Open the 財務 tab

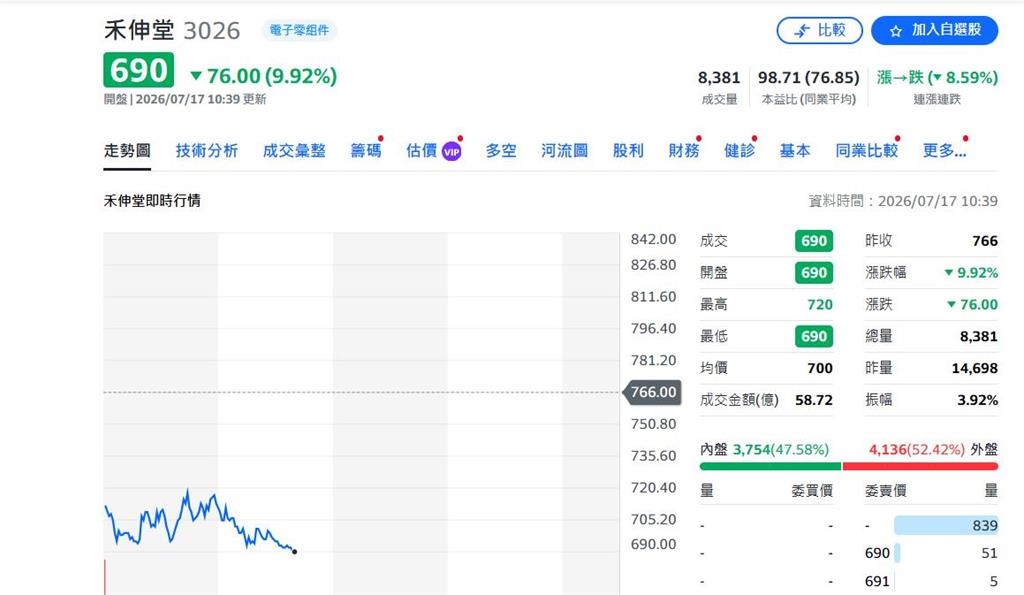pyautogui.click(x=684, y=150)
